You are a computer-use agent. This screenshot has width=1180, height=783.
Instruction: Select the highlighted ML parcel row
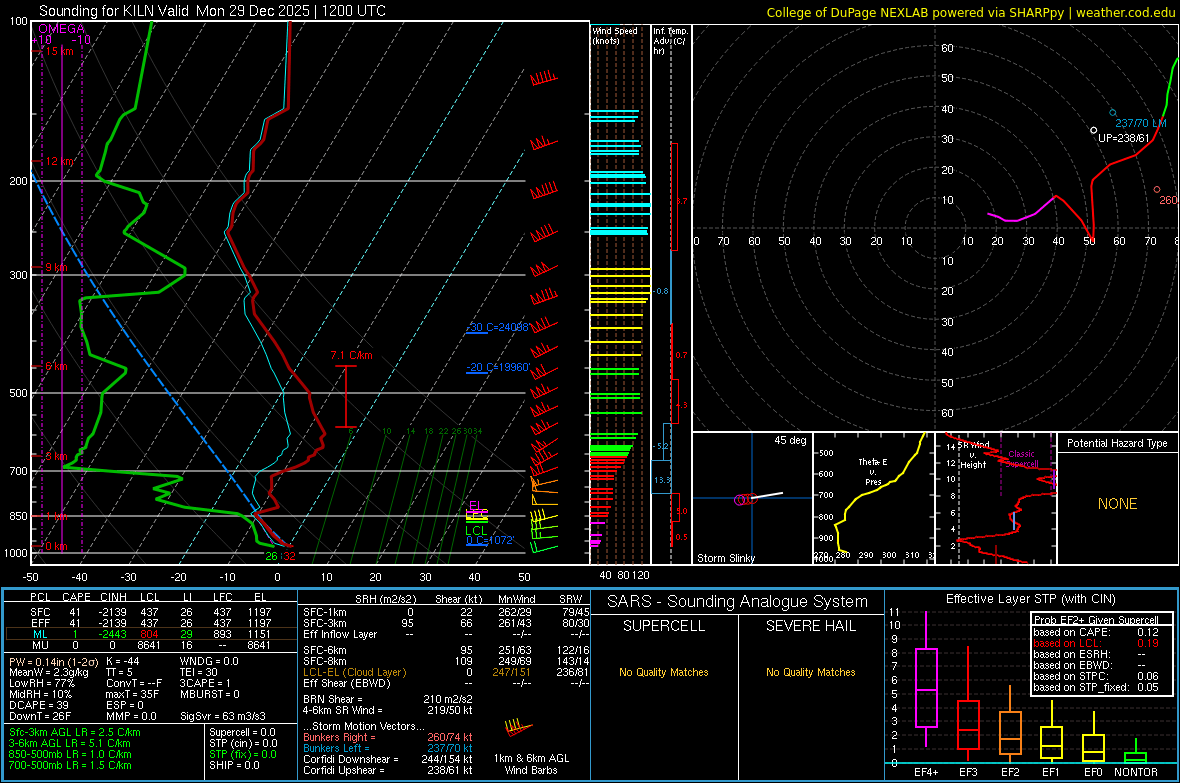coord(151,635)
